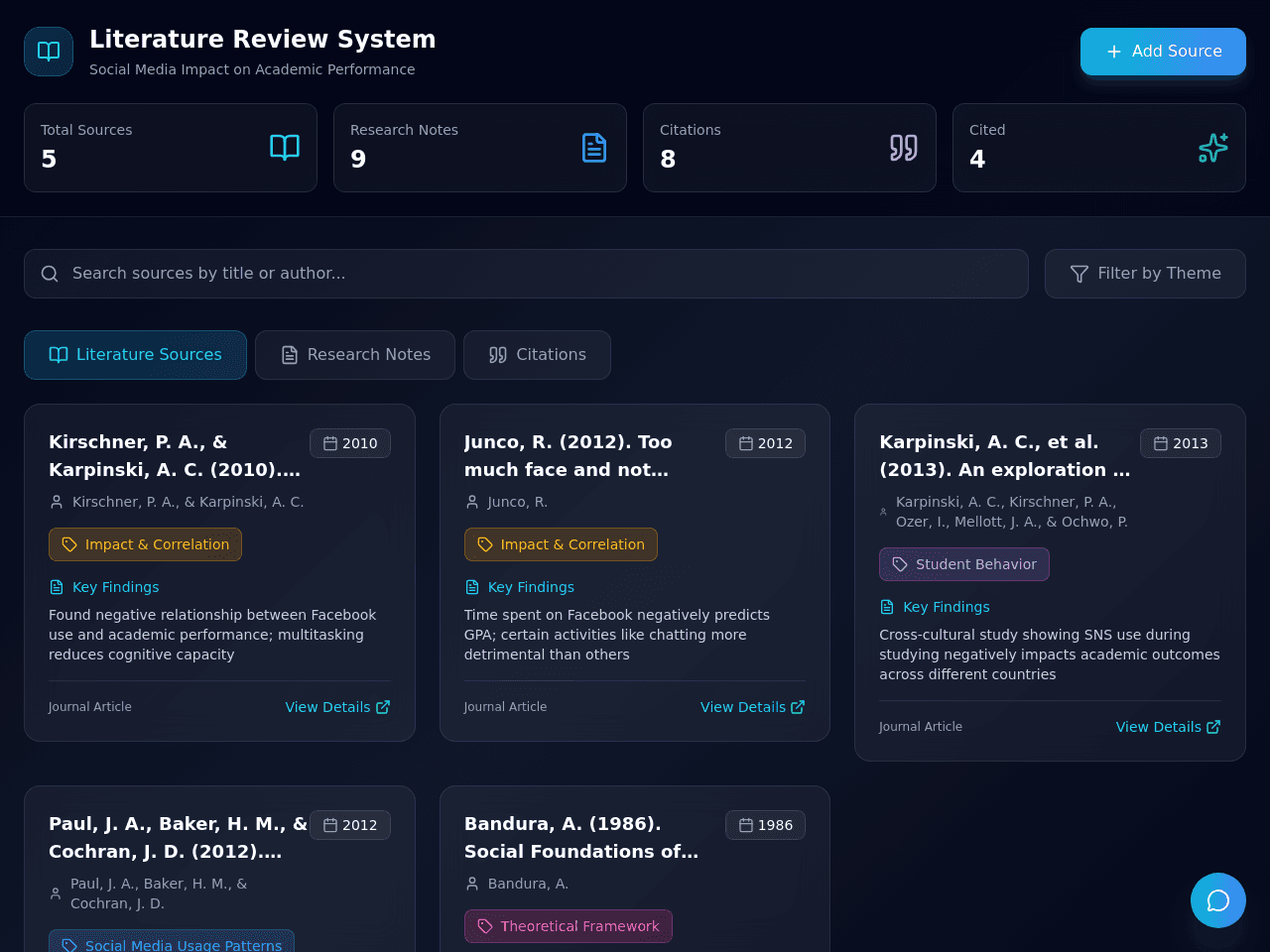The height and width of the screenshot is (952, 1270).
Task: Click the 1986 year badge on Bandura card
Action: tap(765, 825)
